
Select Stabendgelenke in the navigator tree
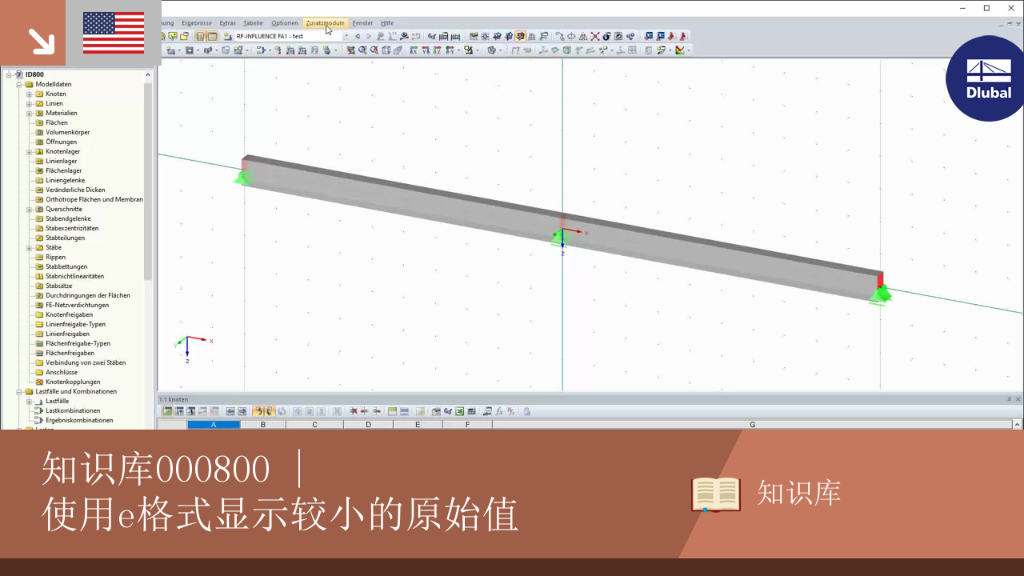[68, 219]
